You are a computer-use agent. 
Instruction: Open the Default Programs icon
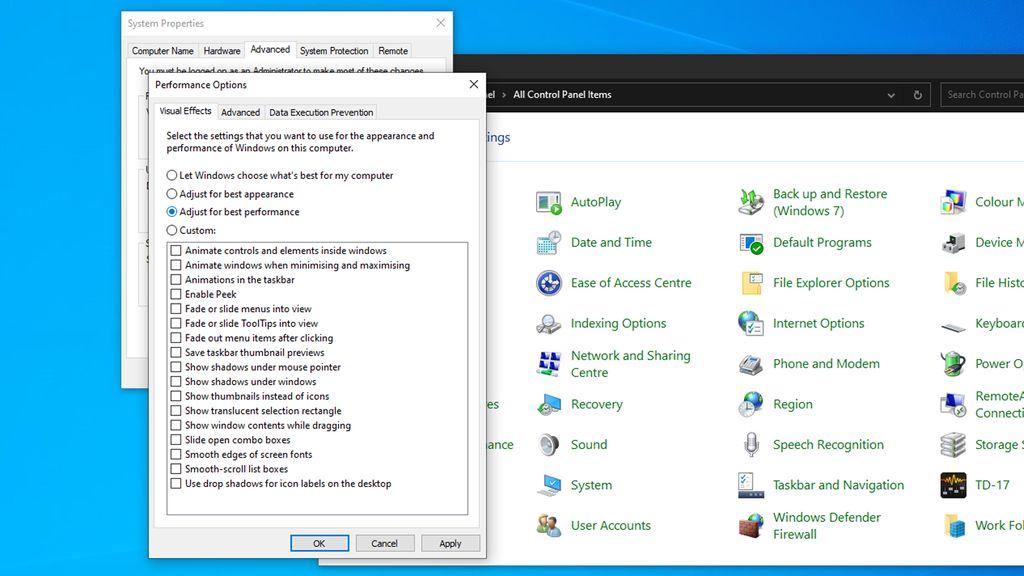[x=751, y=243]
